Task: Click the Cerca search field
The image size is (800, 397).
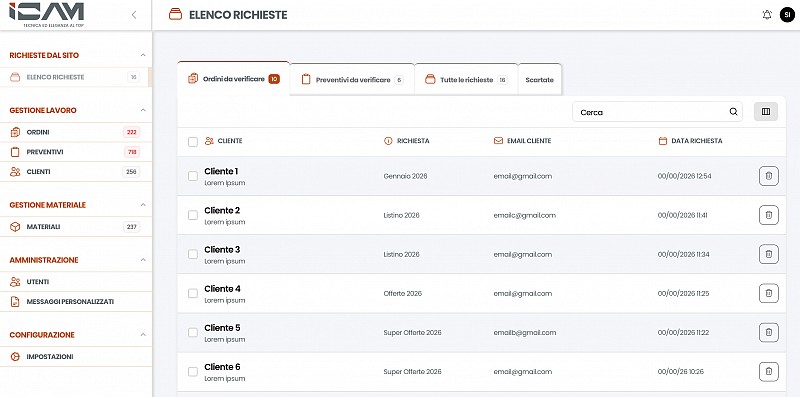Action: 657,112
